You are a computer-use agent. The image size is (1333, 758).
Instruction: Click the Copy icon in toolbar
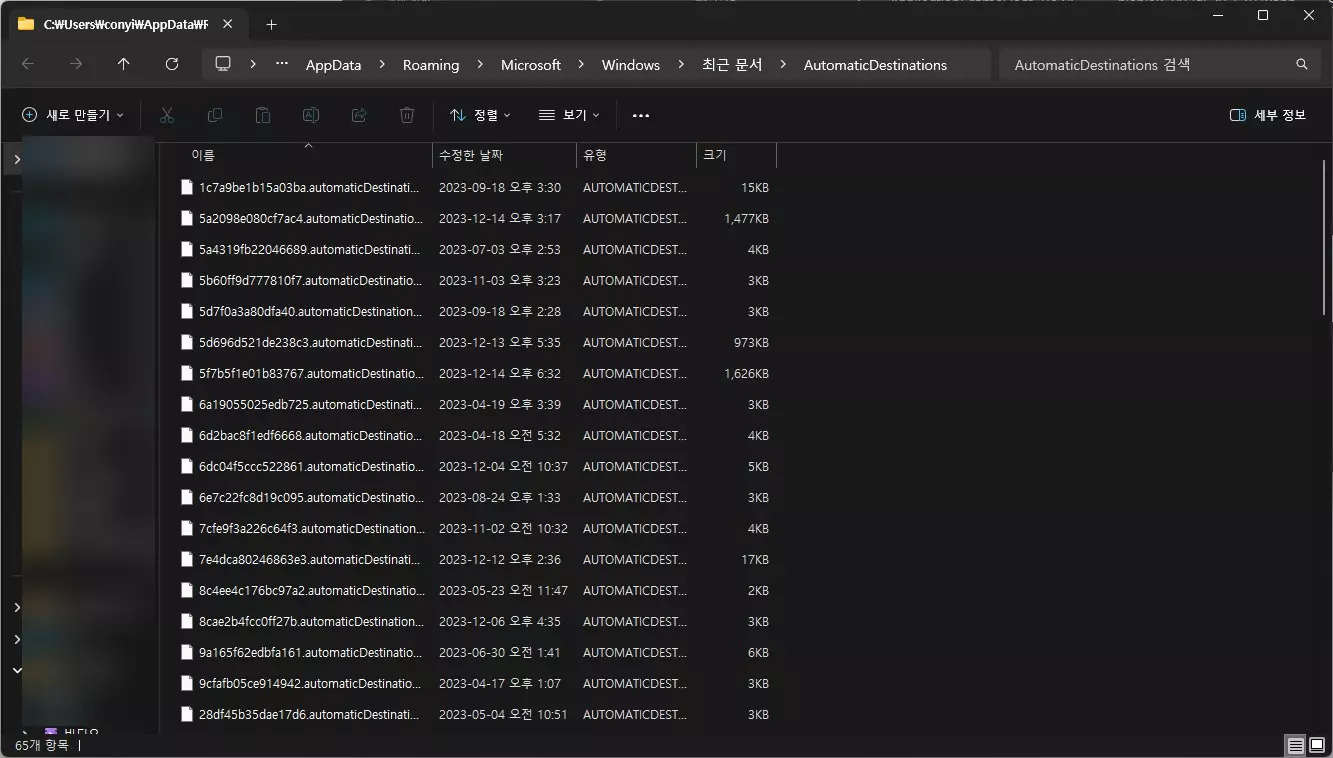215,115
